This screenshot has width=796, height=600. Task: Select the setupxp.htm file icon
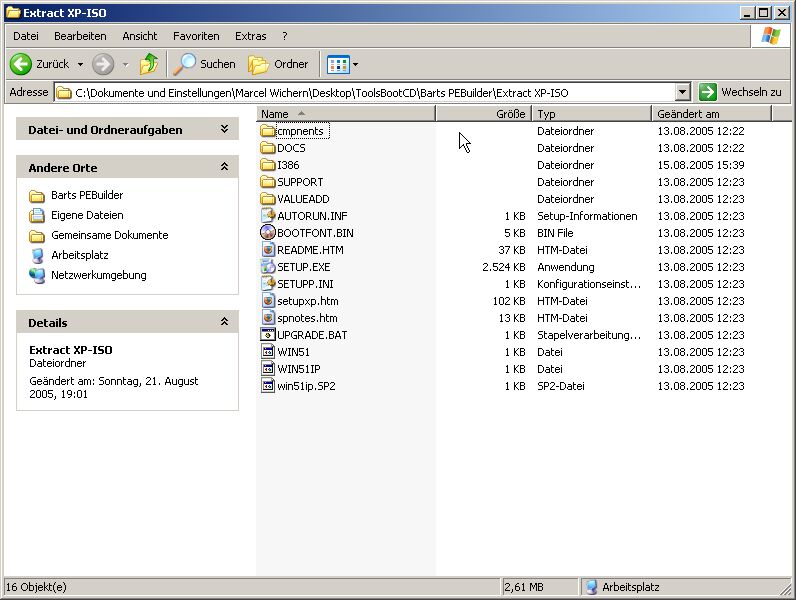click(268, 301)
